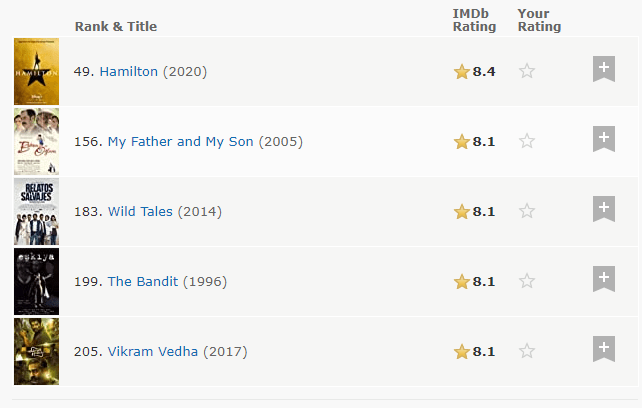The width and height of the screenshot is (642, 408).
Task: Click Vikram Vedha's empty rating star
Action: (527, 351)
